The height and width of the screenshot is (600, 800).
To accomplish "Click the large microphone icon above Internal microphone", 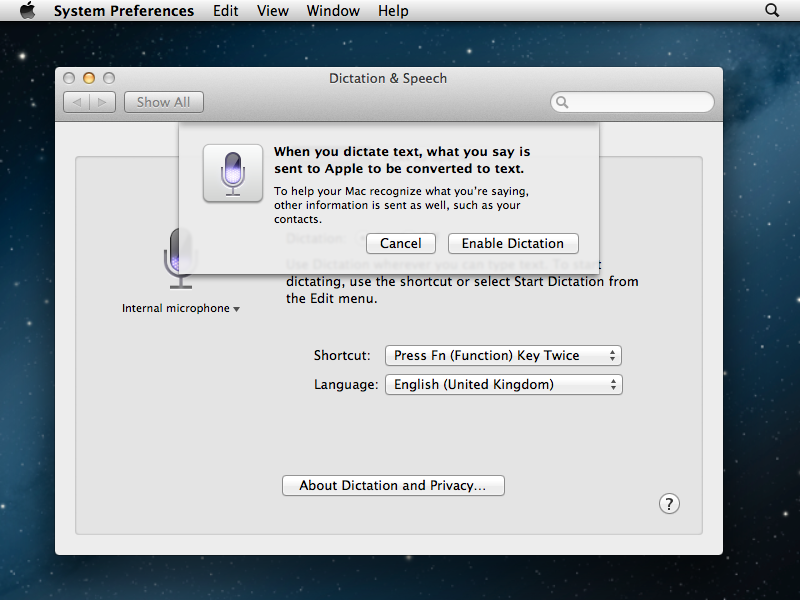I will pyautogui.click(x=180, y=258).
